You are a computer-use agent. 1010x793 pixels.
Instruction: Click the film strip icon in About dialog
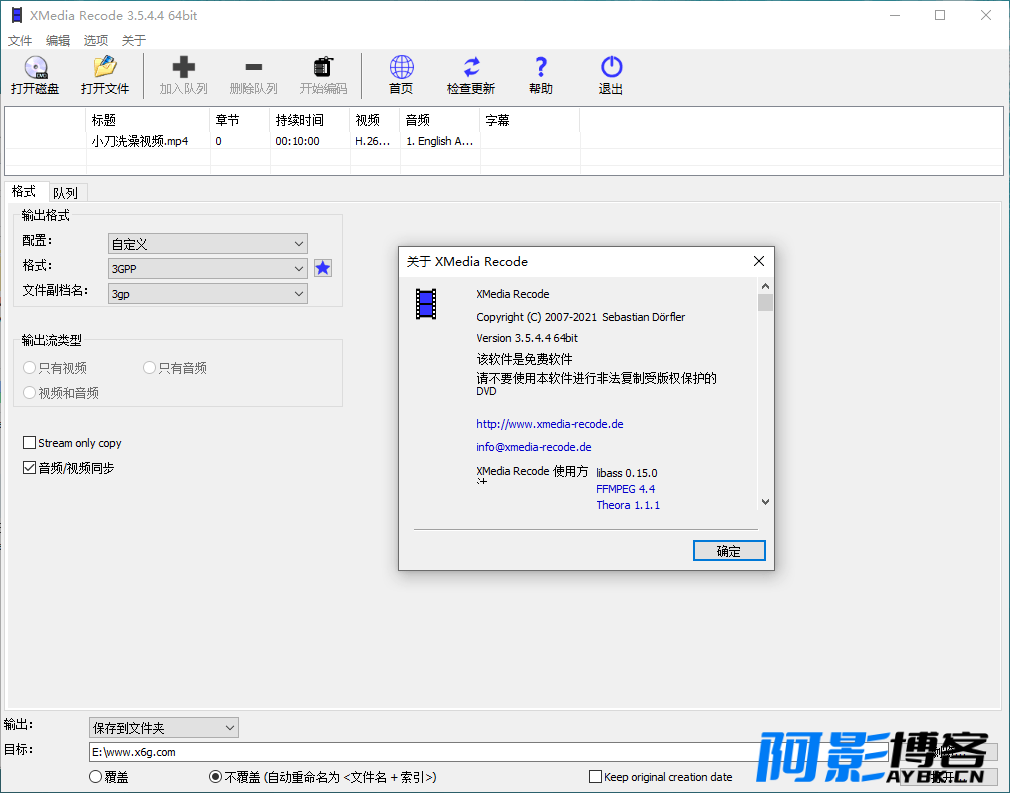(x=426, y=304)
